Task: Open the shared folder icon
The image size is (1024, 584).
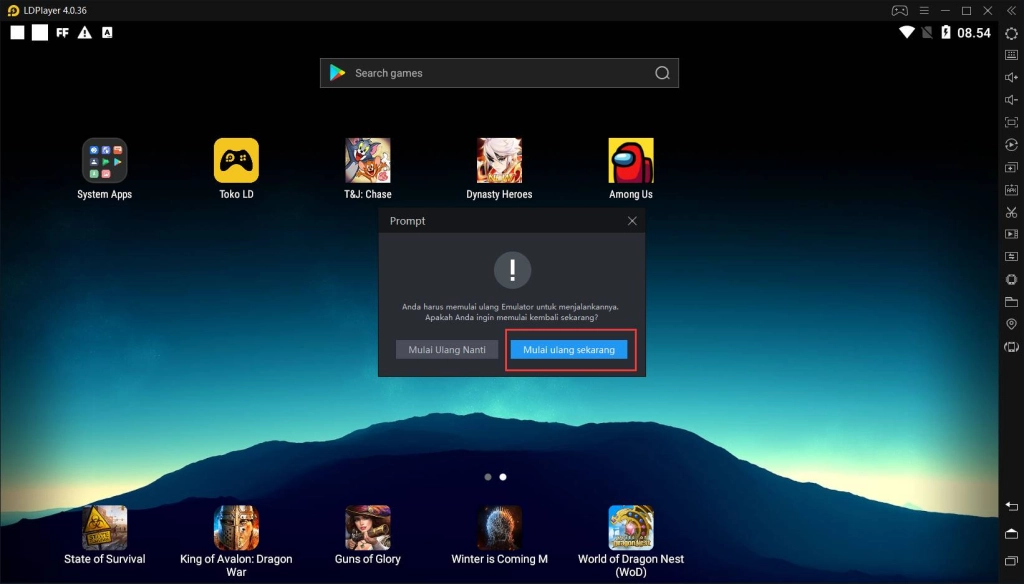Action: (1011, 301)
